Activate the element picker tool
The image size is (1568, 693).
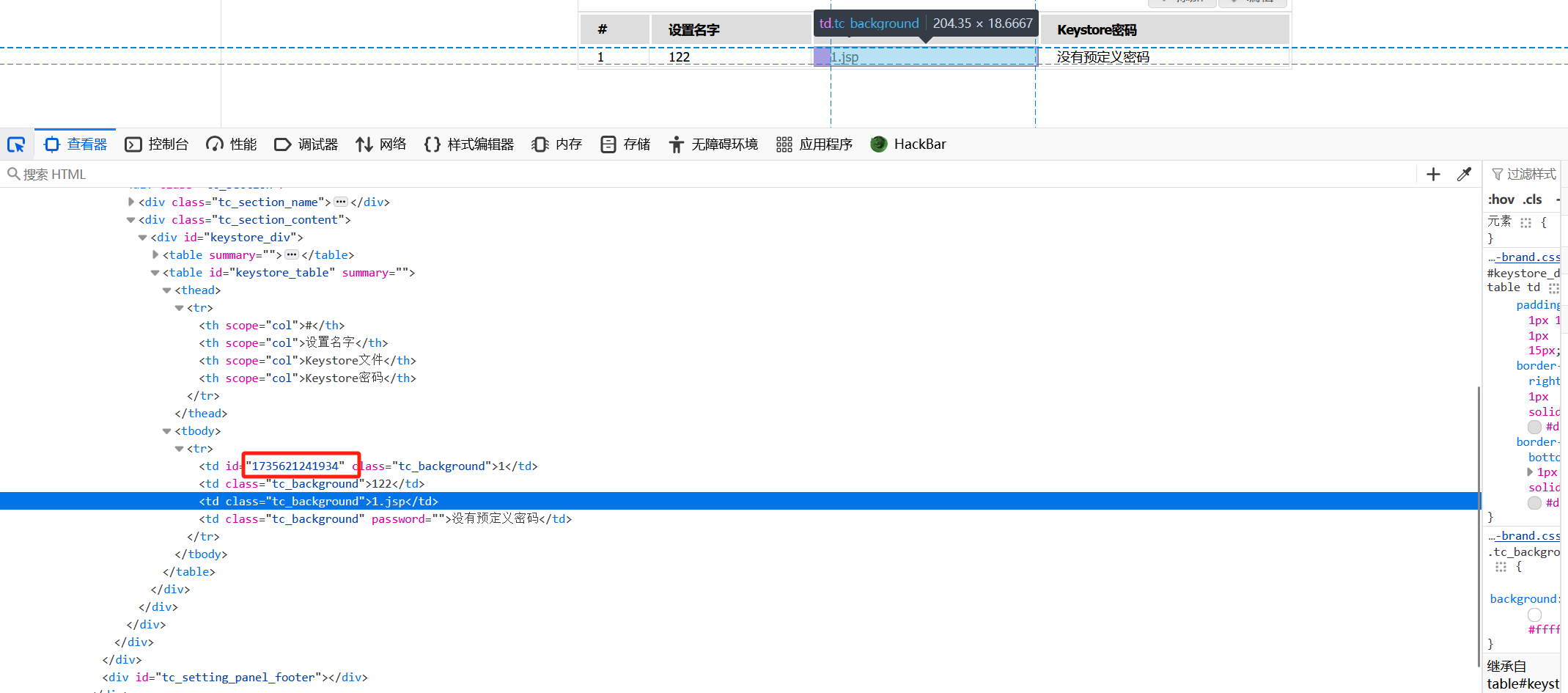pos(16,144)
